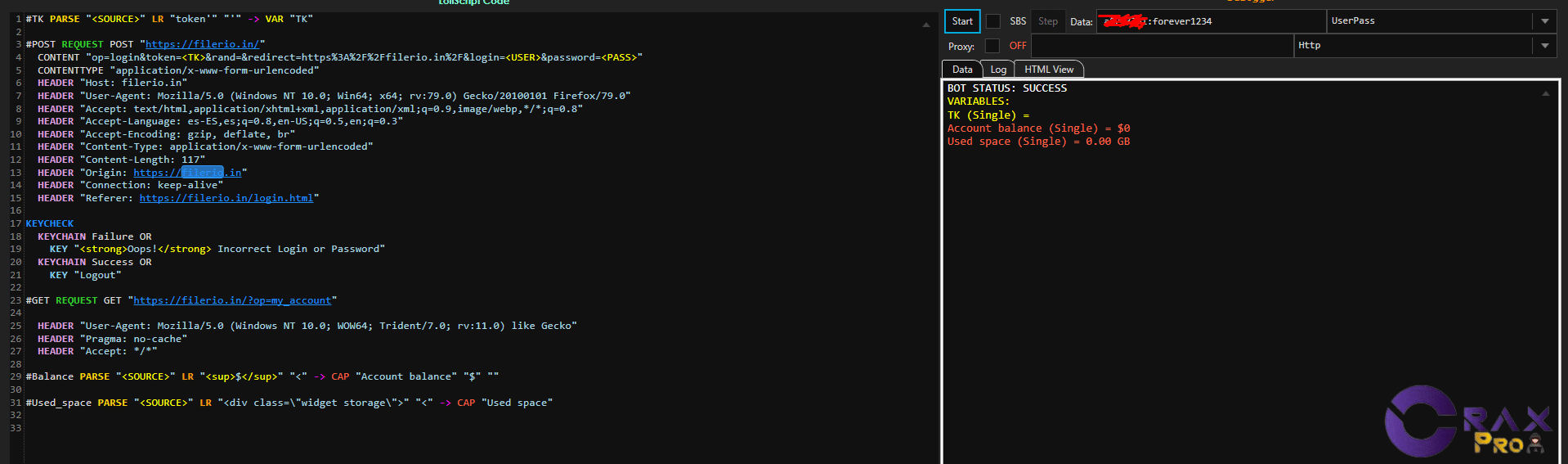This screenshot has height=464, width=1568.
Task: Expand the Http proxy type dropdown
Action: point(1544,46)
